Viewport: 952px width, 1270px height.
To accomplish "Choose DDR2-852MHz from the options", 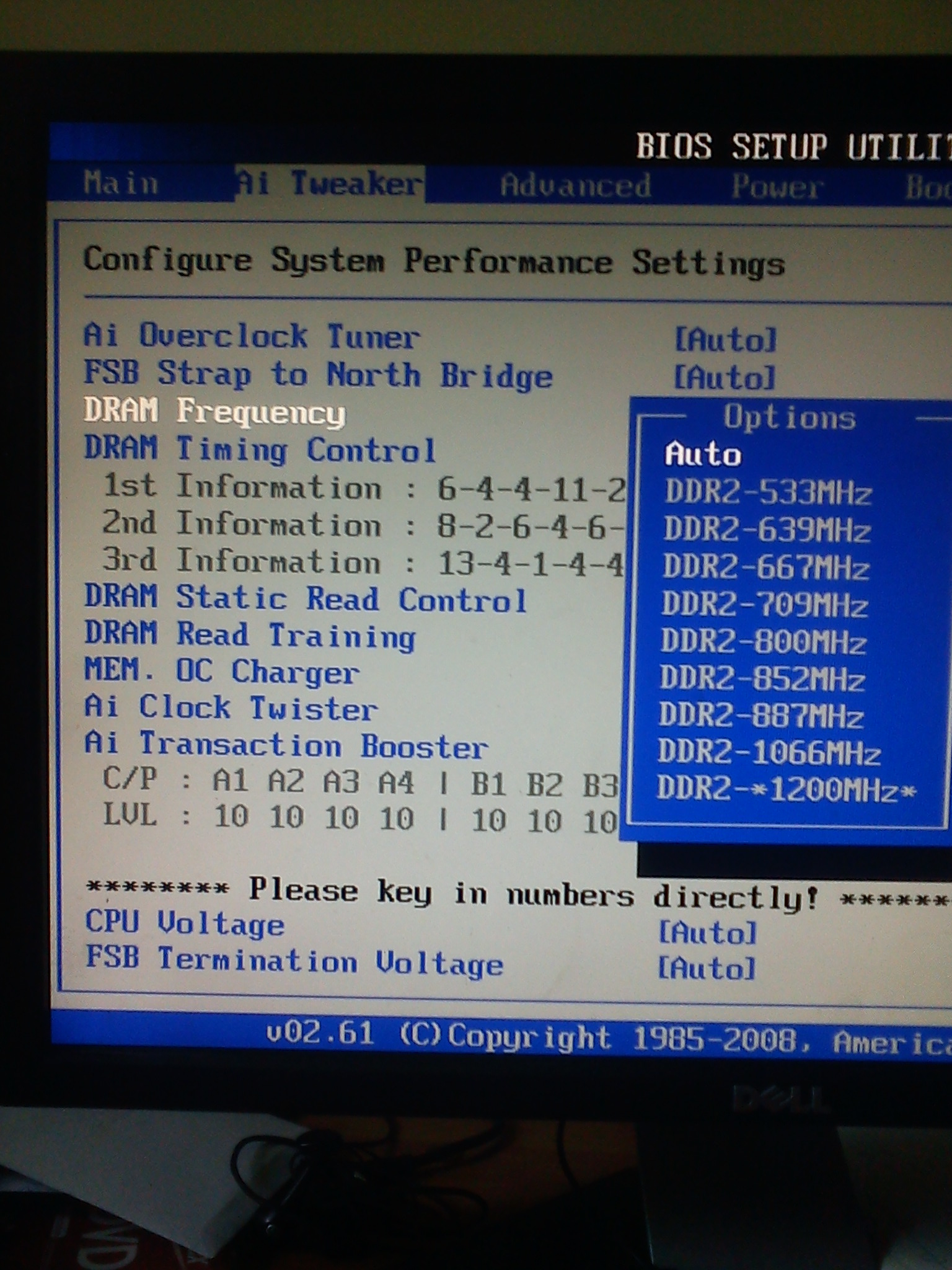I will coord(762,678).
